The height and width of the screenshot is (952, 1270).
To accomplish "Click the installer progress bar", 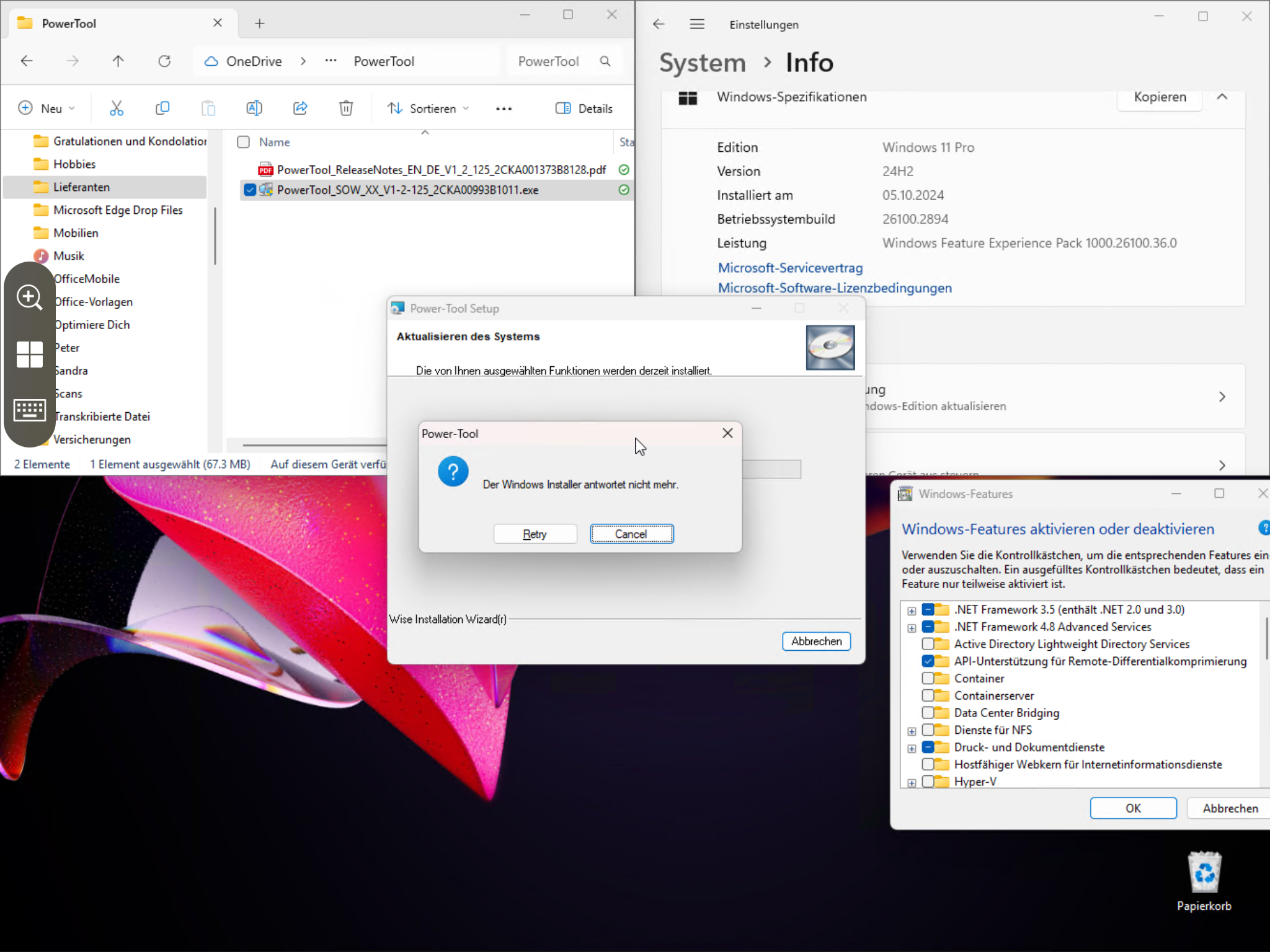I will click(x=771, y=469).
